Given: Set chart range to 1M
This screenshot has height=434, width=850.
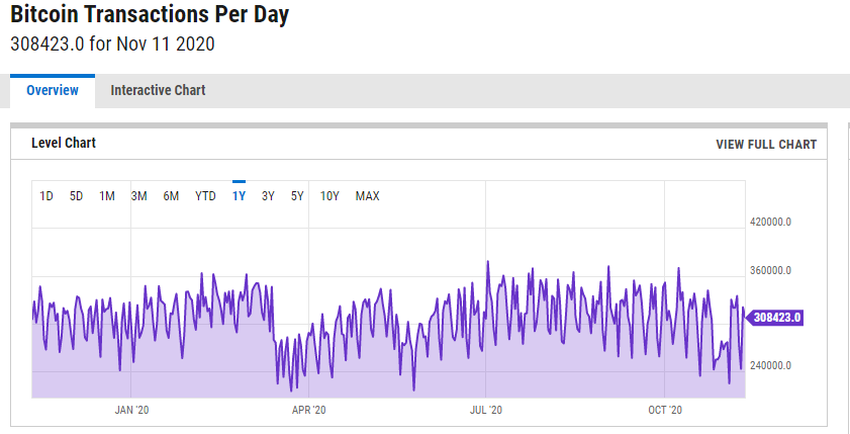Looking at the screenshot, I should click(107, 196).
